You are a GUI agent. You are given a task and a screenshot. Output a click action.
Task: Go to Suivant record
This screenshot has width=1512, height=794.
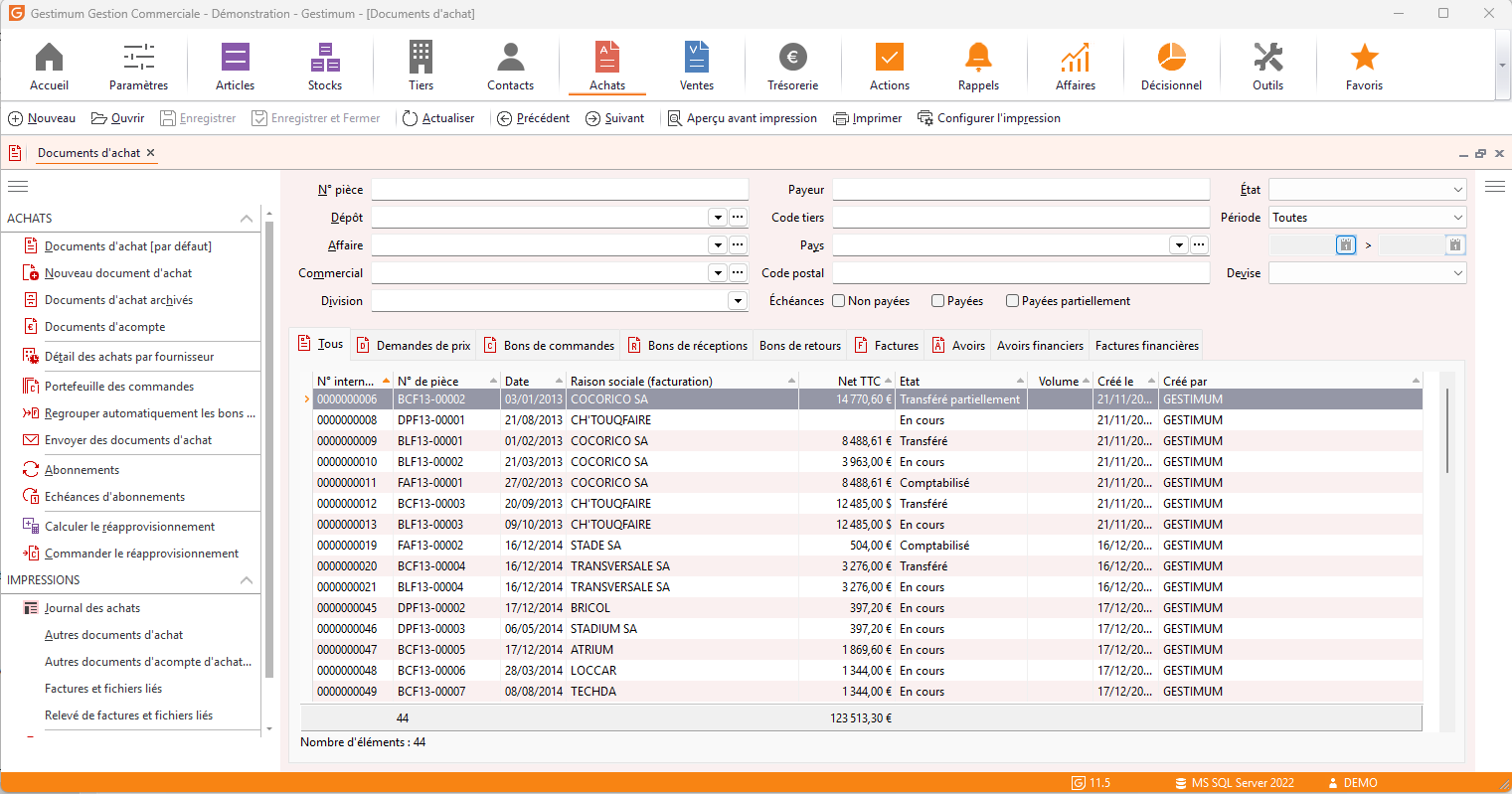[x=615, y=118]
